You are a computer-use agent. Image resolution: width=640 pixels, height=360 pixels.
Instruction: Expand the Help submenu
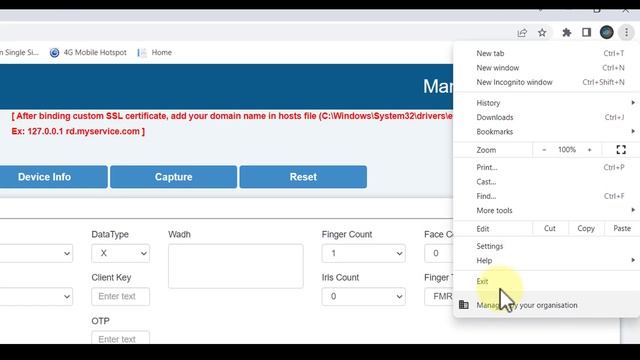tap(547, 260)
